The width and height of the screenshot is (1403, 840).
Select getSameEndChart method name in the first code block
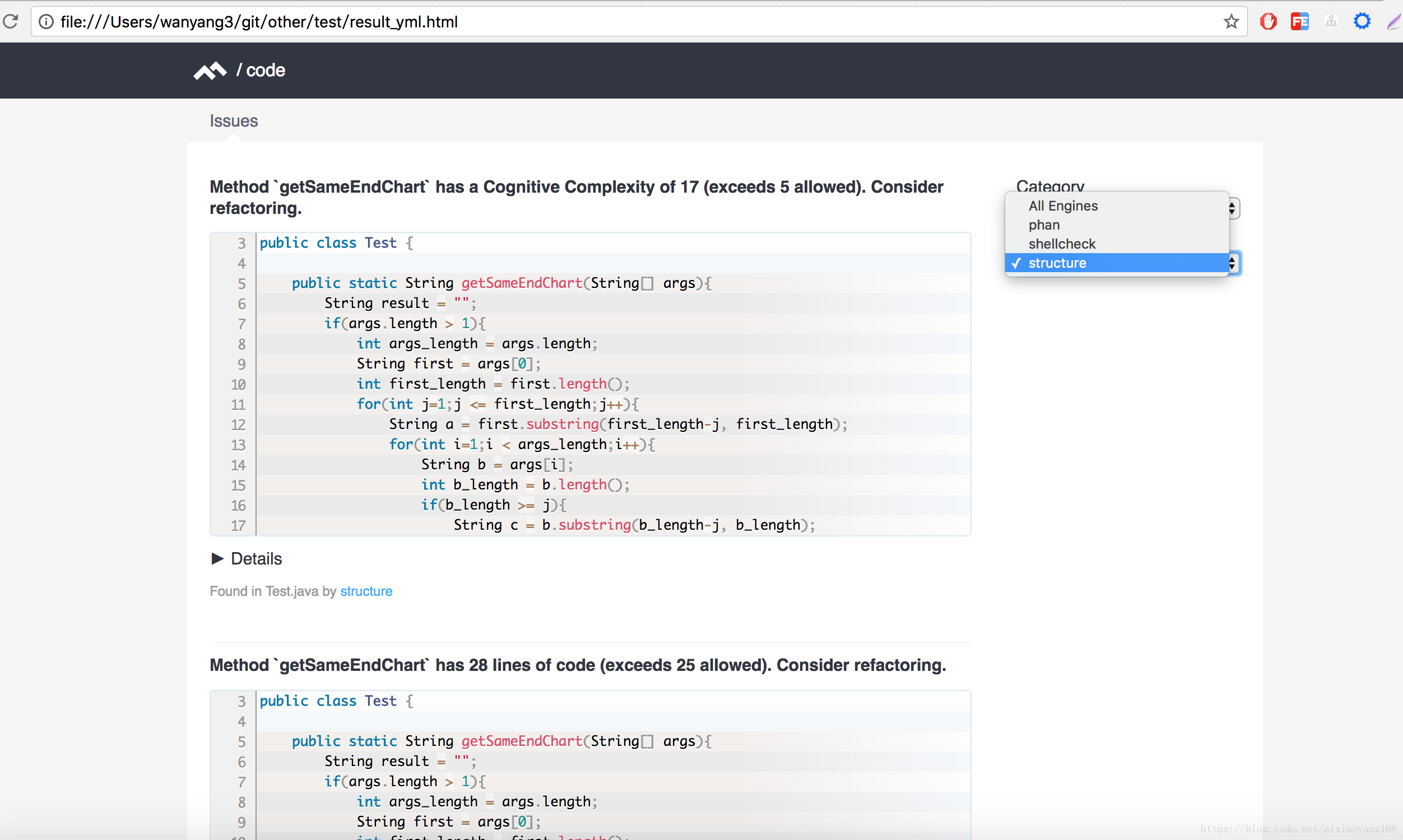pyautogui.click(x=522, y=283)
